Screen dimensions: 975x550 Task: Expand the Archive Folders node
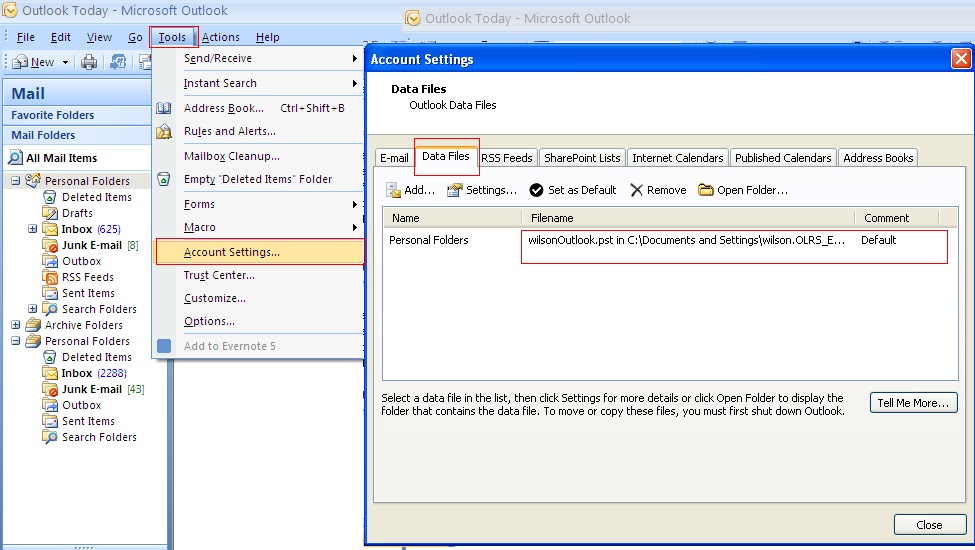coord(16,324)
